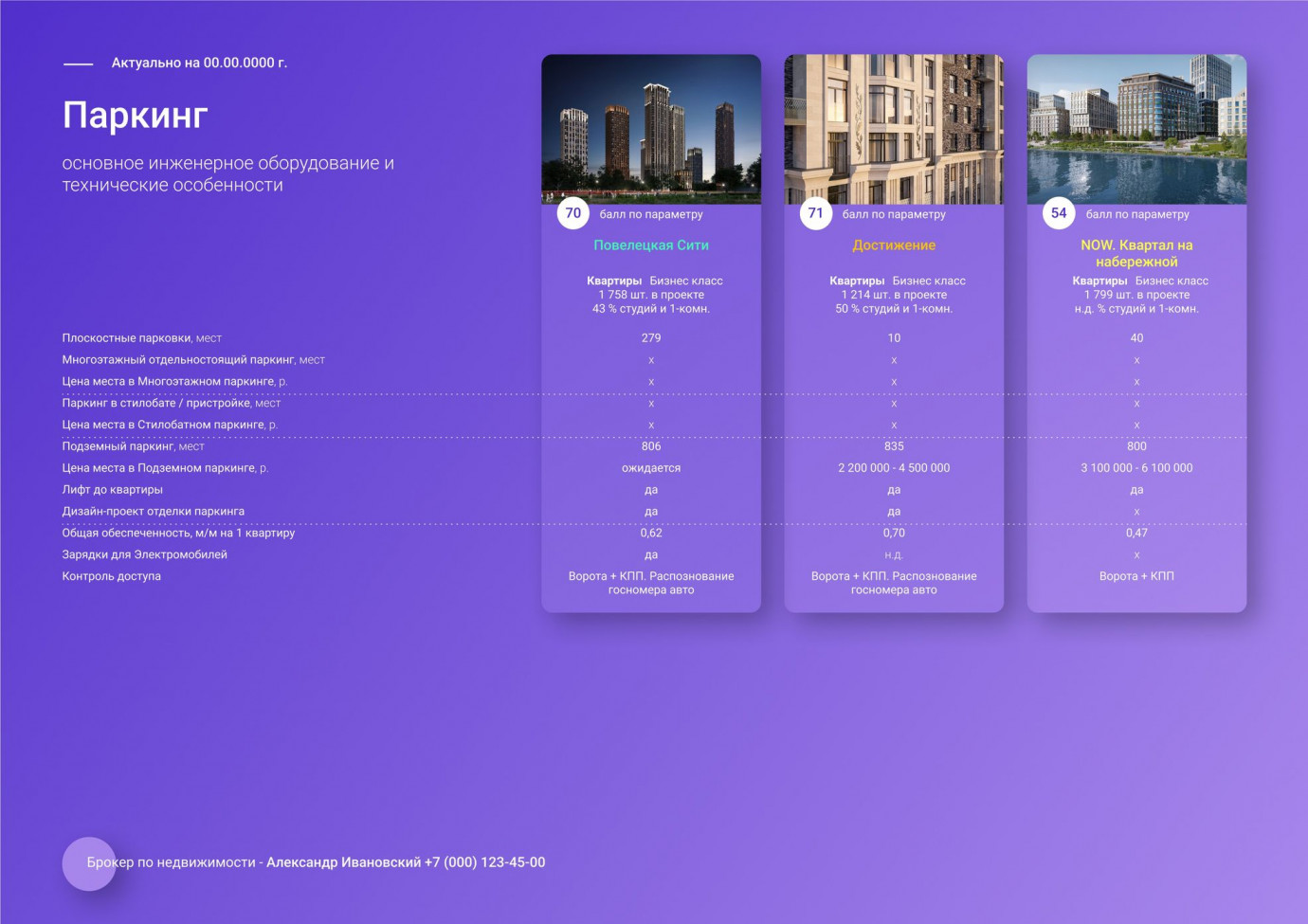Click the price 2 200 000 - 4 500 000

click(894, 468)
